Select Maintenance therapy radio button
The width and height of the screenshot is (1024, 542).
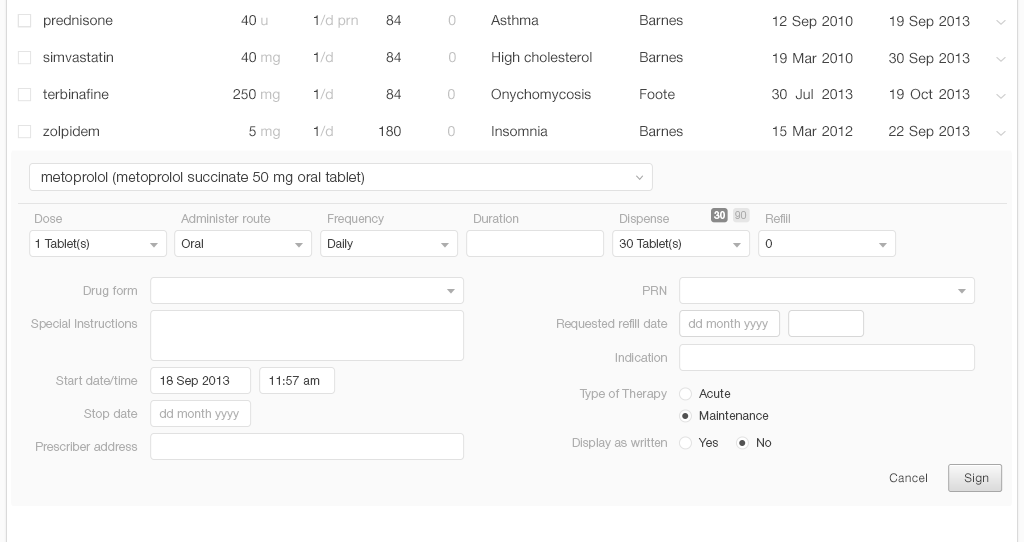[686, 416]
